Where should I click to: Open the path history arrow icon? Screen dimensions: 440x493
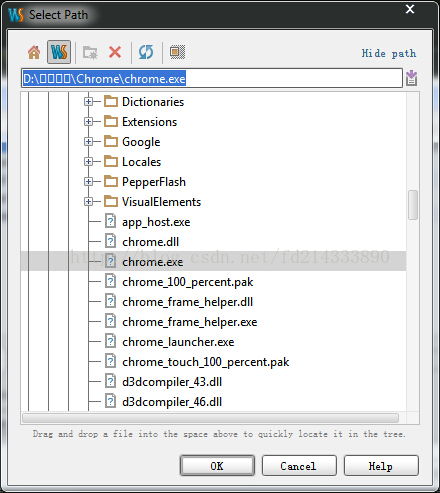click(412, 78)
